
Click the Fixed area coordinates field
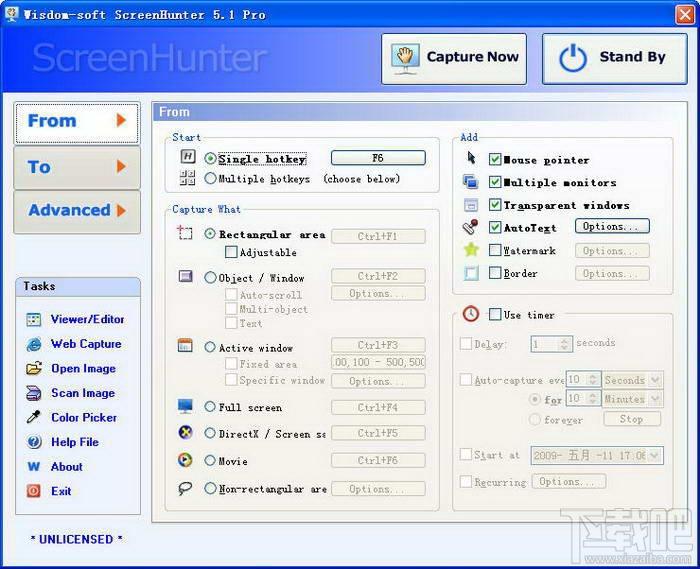tap(378, 362)
